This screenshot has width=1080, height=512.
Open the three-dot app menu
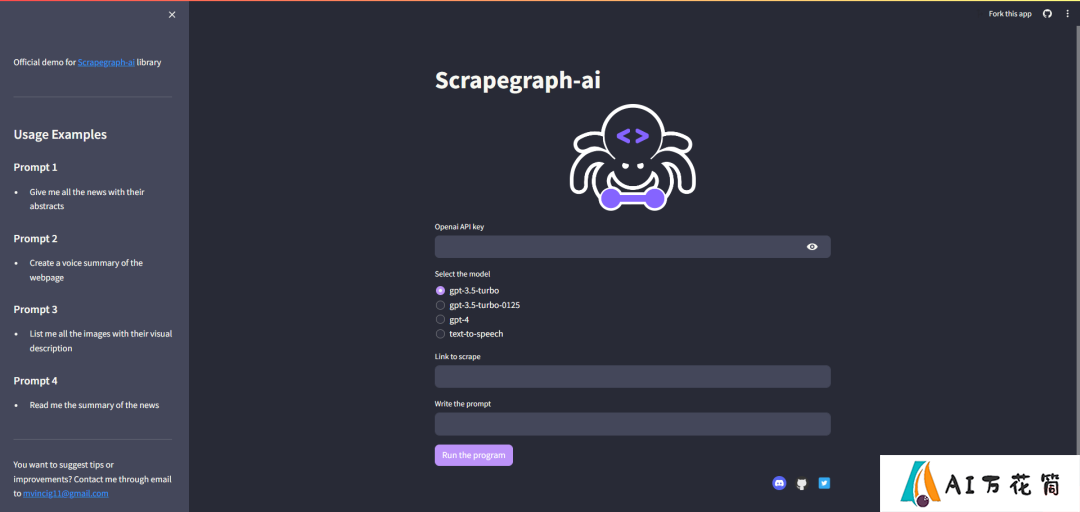1068,14
